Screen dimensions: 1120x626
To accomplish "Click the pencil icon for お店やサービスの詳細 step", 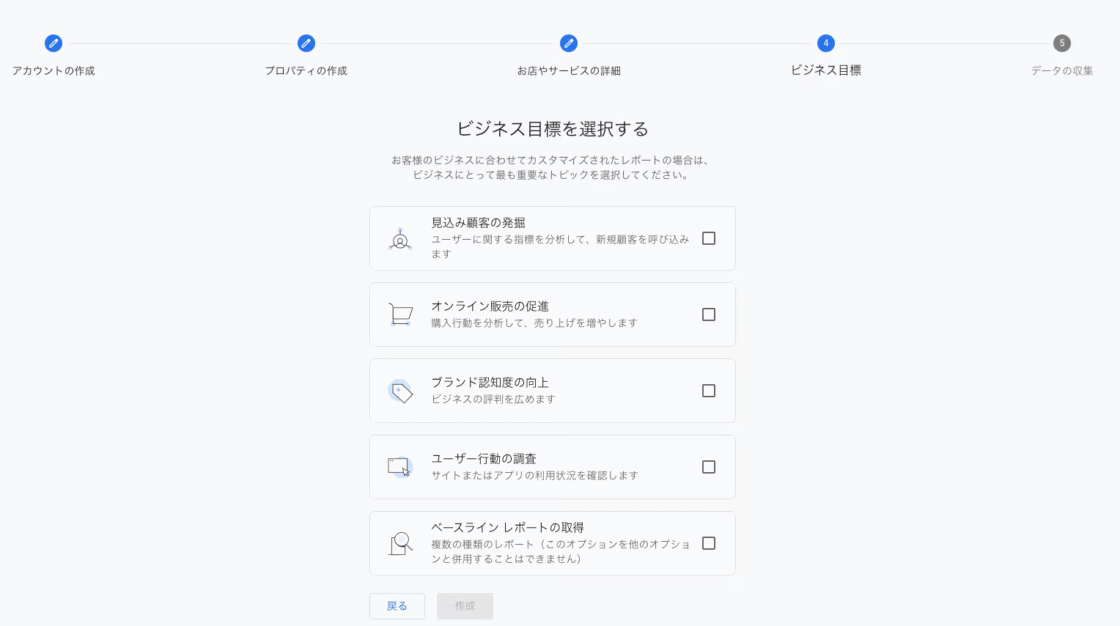I will (569, 43).
